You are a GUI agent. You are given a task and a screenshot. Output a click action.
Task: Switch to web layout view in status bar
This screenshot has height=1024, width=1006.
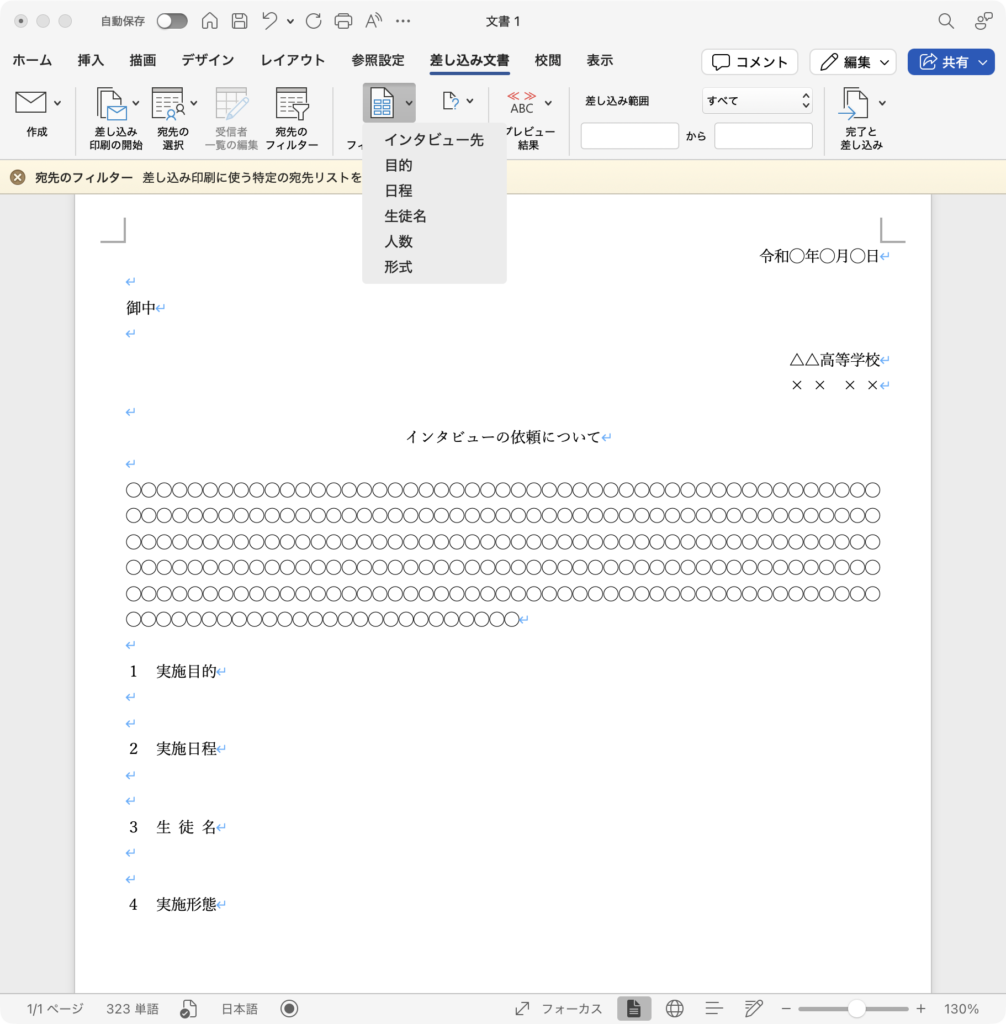(674, 1008)
